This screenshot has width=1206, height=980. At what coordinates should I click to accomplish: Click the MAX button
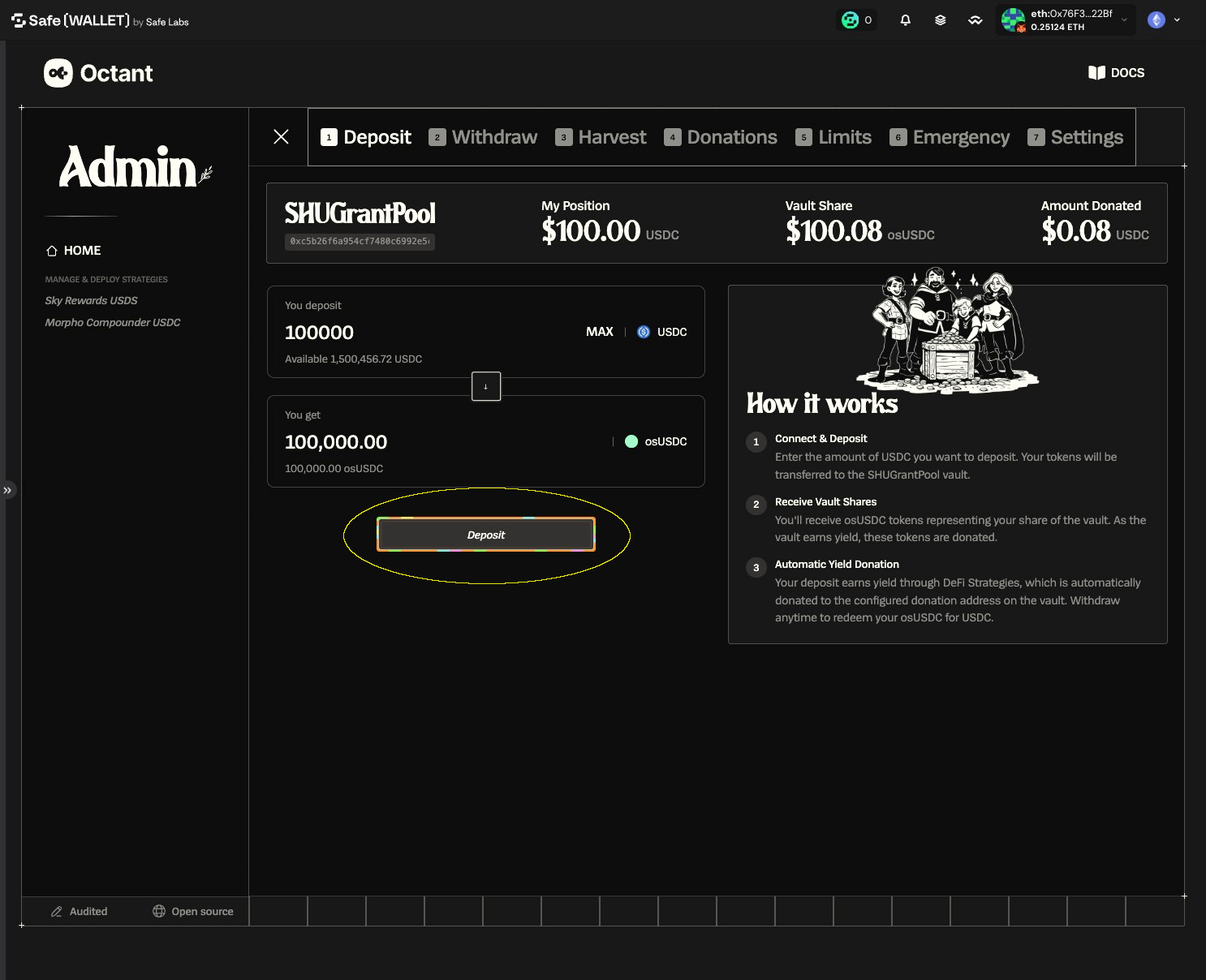600,332
